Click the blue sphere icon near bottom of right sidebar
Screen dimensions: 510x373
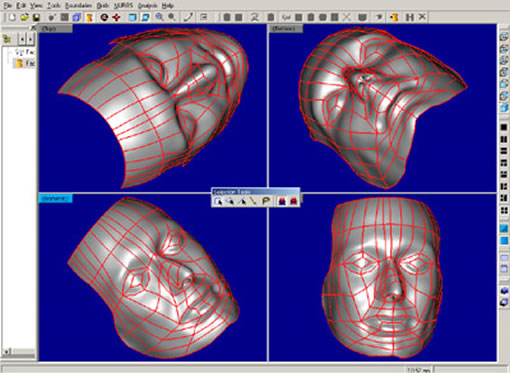(x=504, y=291)
